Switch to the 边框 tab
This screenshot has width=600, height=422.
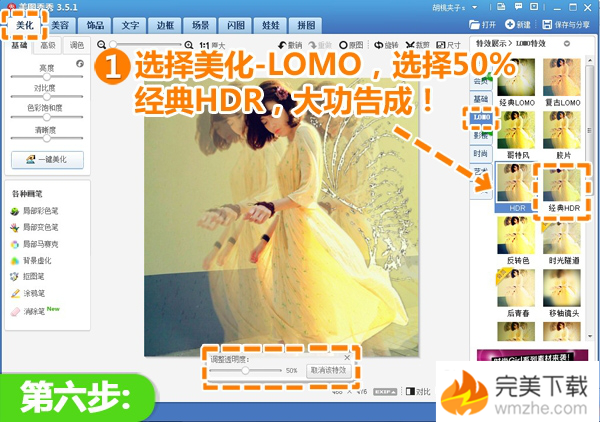coord(165,25)
